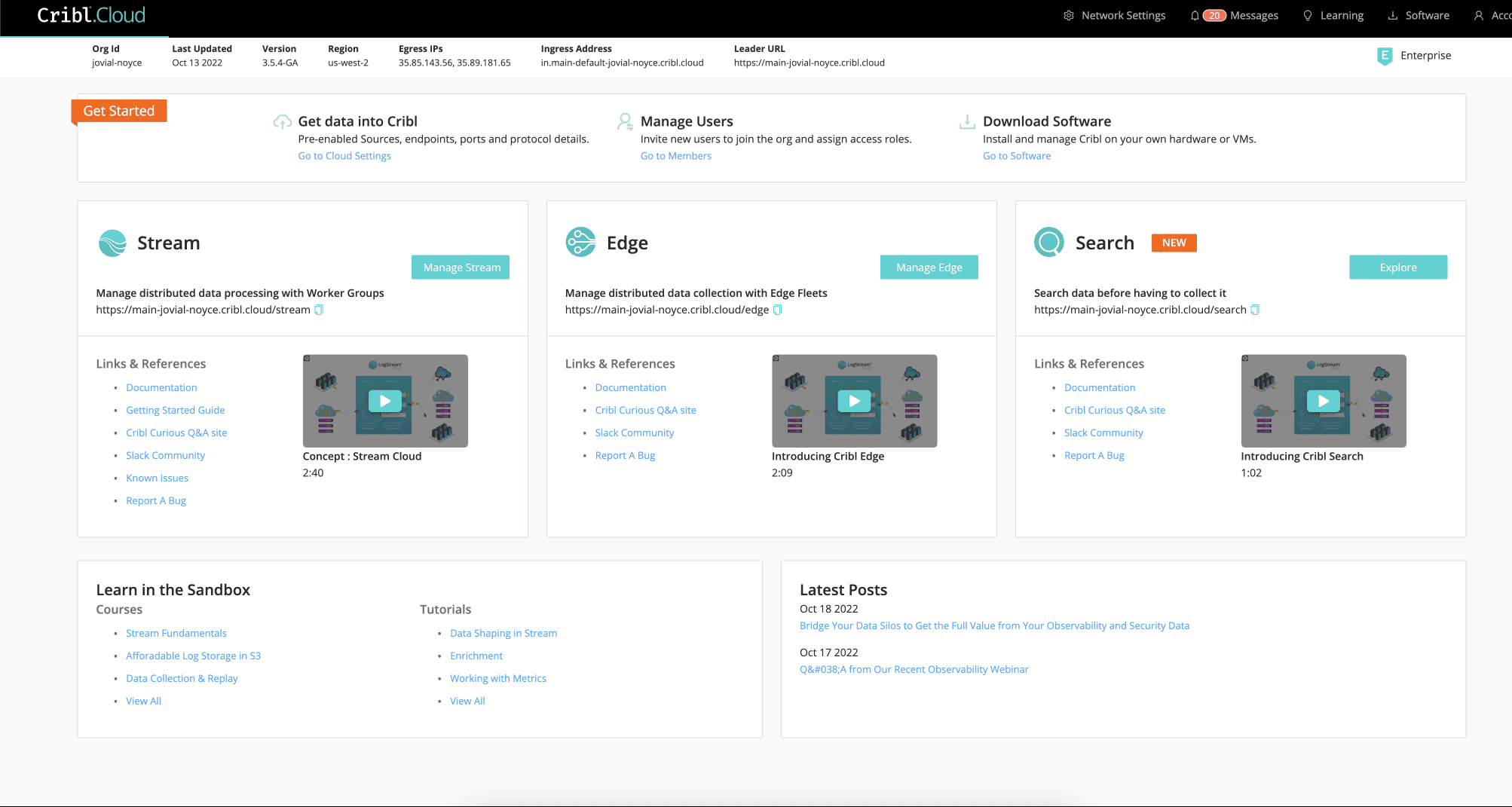Click the Edge product logo icon
The width and height of the screenshot is (1512, 807).
[580, 243]
